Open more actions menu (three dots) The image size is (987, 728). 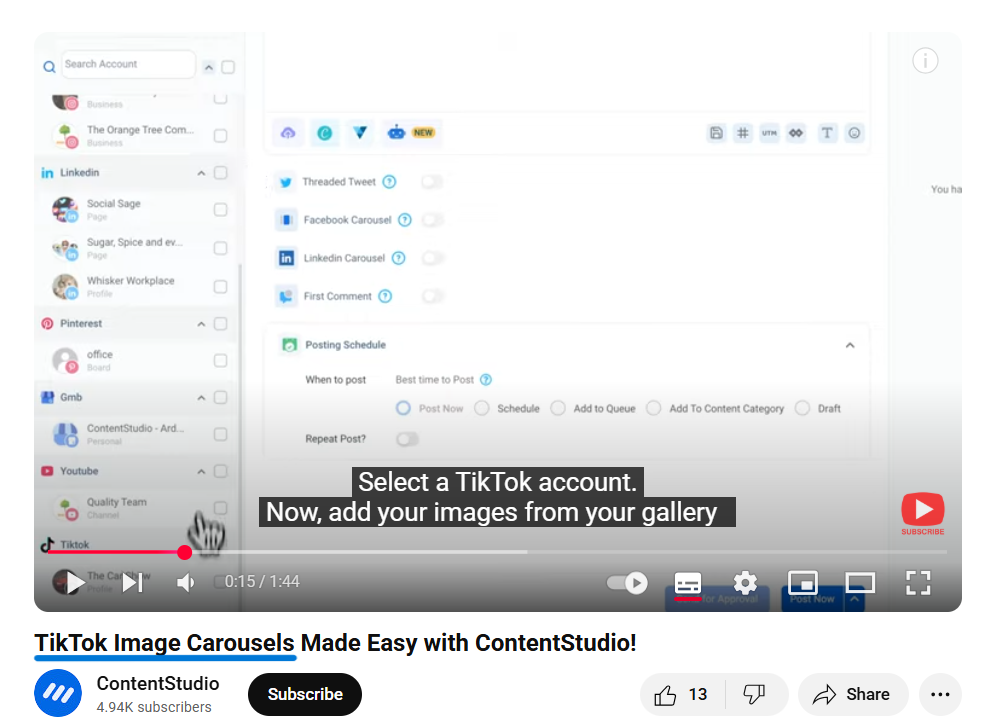(x=940, y=695)
